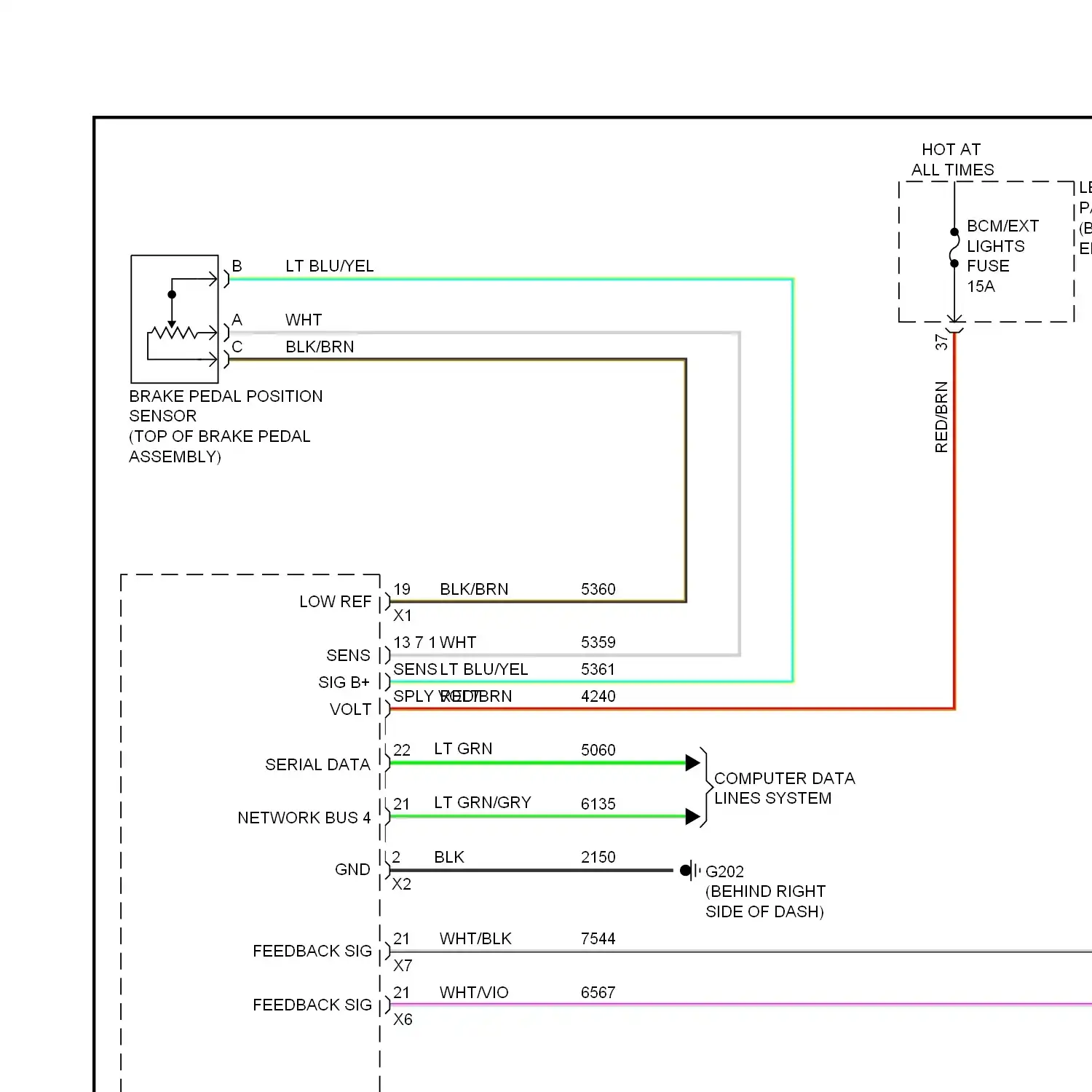Image resolution: width=1092 pixels, height=1092 pixels.
Task: Click the NETWORK BUS 4 label
Action: tap(304, 818)
